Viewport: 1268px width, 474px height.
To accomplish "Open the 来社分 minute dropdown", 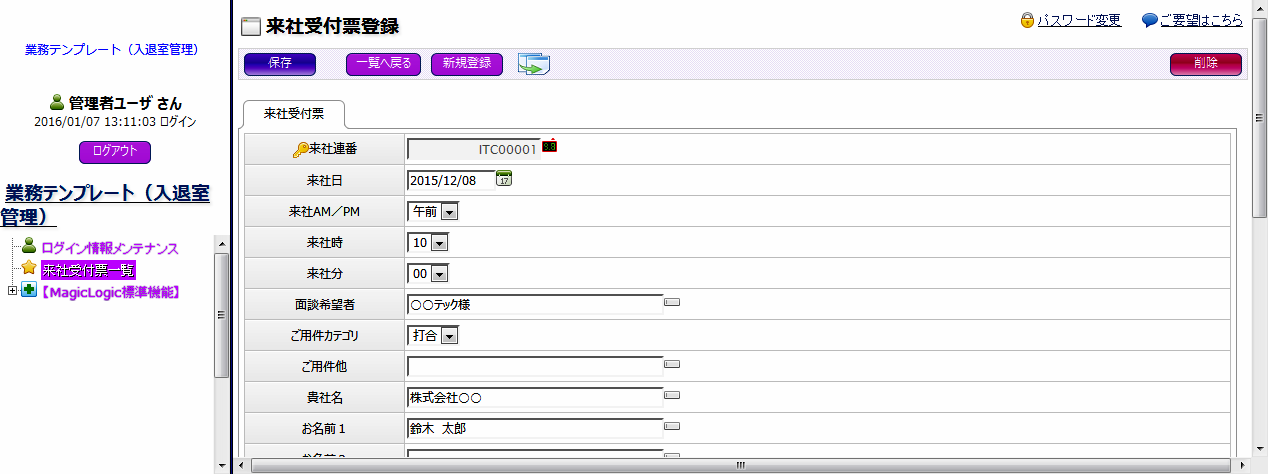I will point(439,274).
